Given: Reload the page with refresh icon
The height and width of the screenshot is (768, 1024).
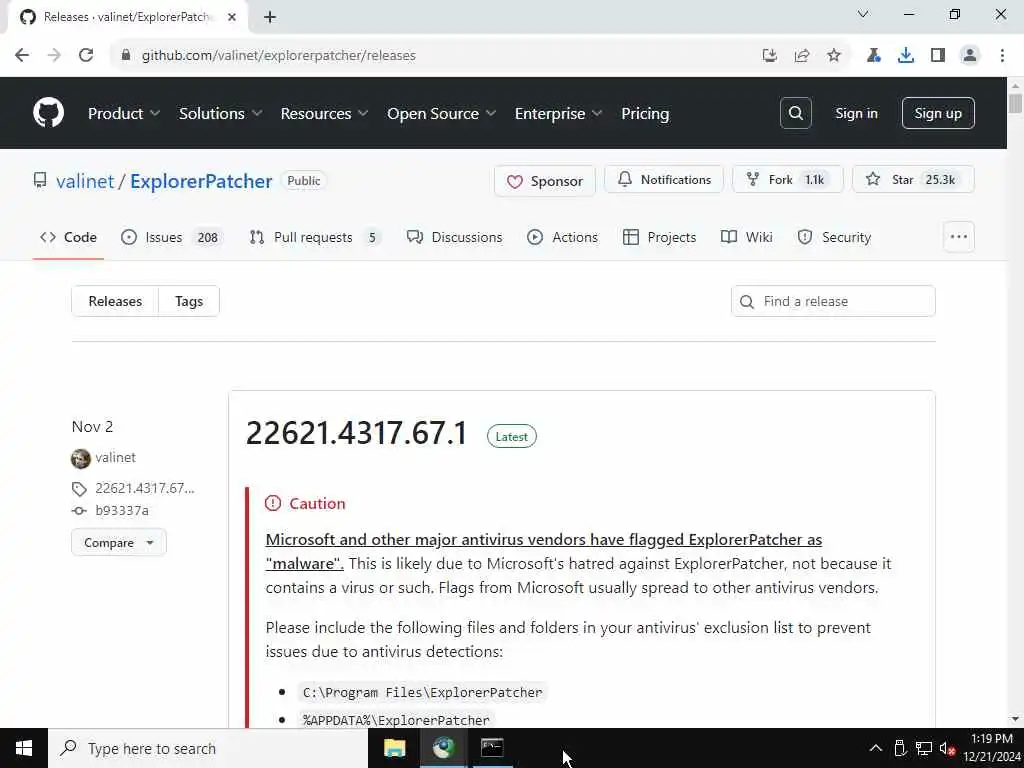Looking at the screenshot, I should tap(86, 55).
